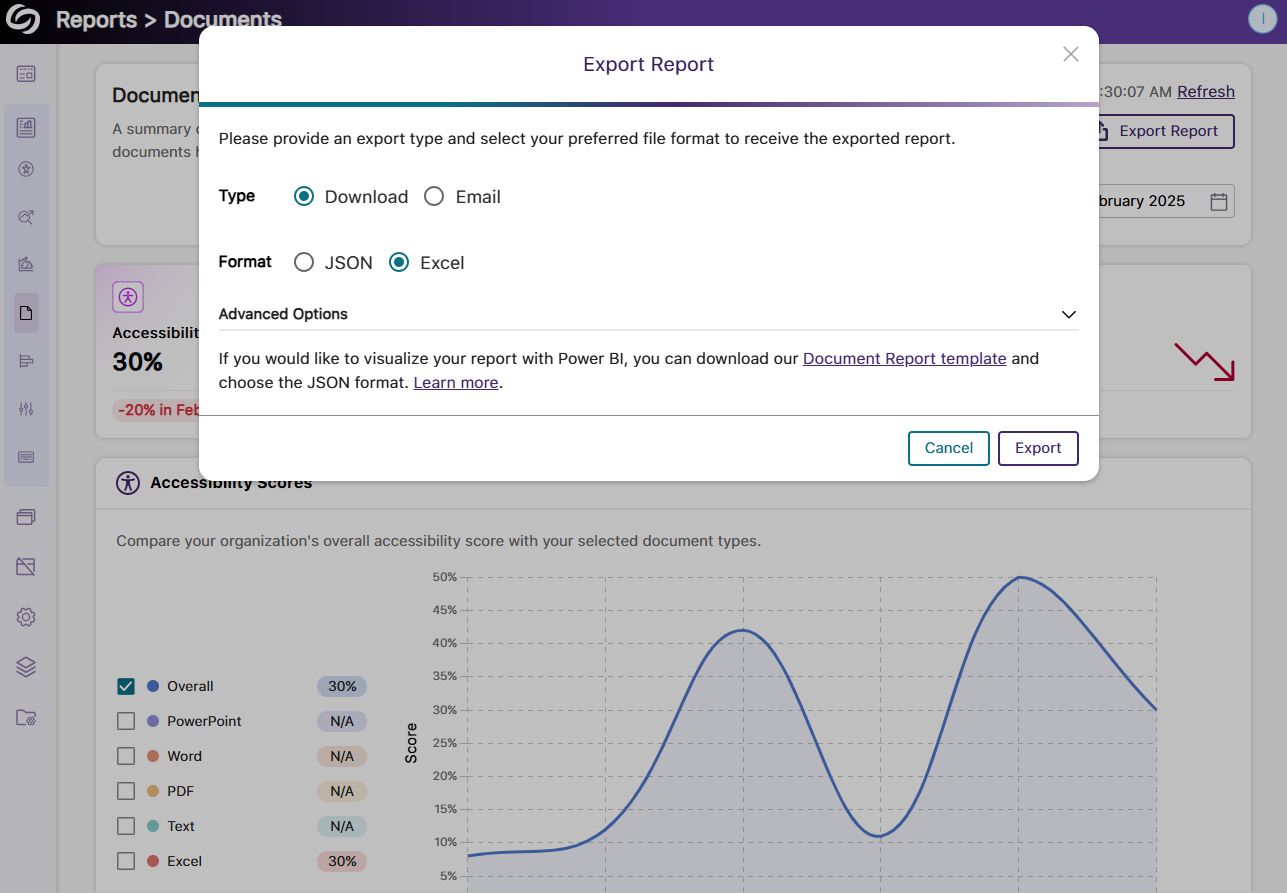Click Cancel in export dialog
This screenshot has width=1287, height=893.
point(949,448)
